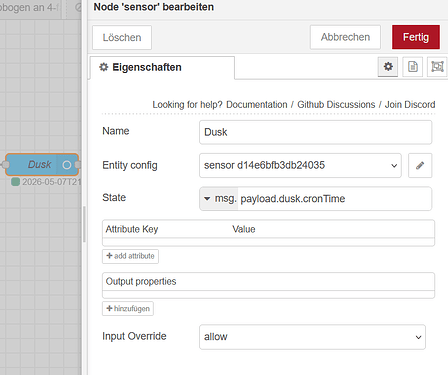This screenshot has width=448, height=375.
Task: Edit entity config with pencil icon
Action: click(420, 165)
